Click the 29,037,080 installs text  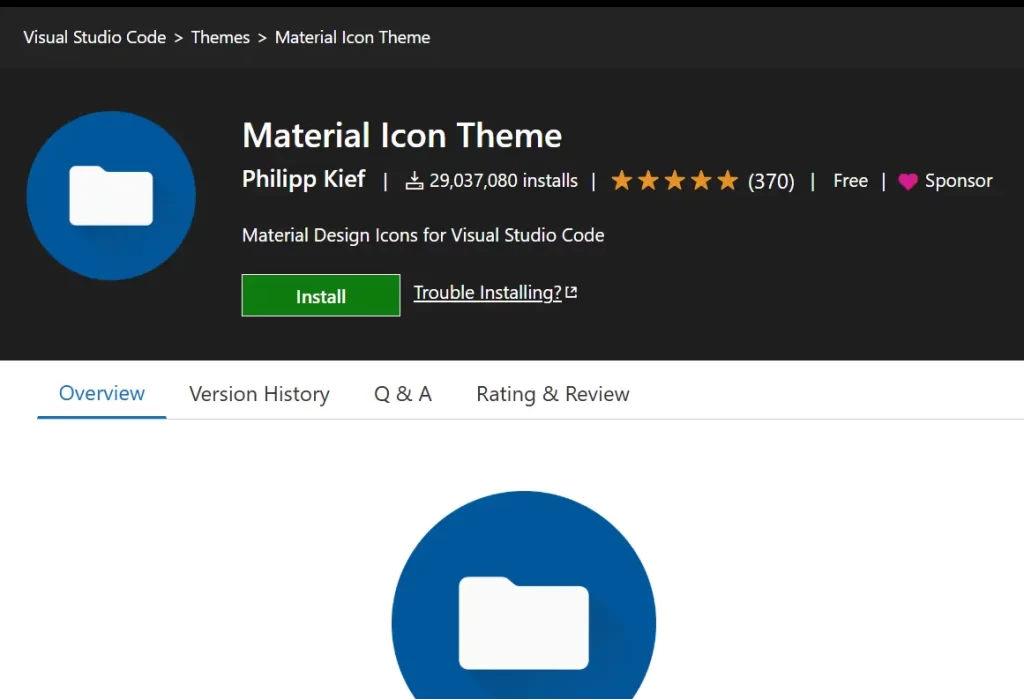click(x=504, y=180)
